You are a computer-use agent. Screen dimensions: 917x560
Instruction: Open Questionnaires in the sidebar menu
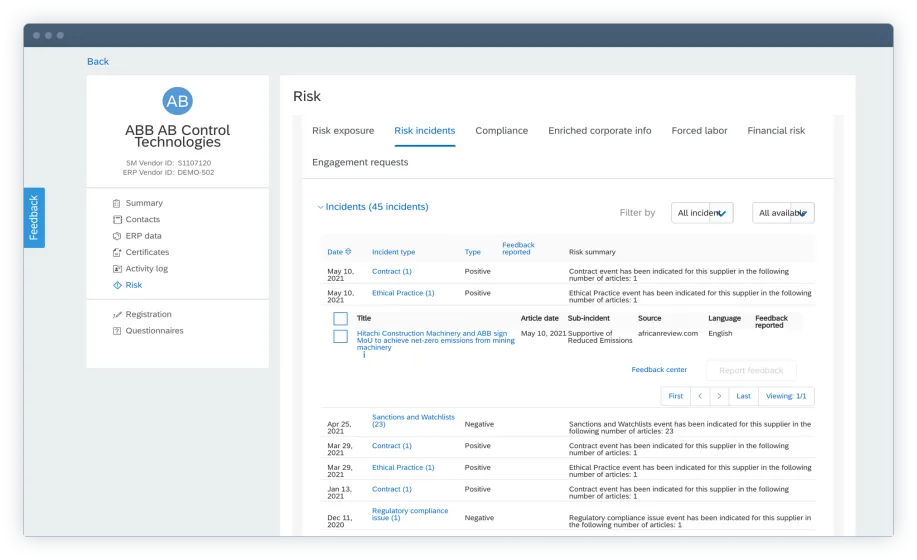coord(154,331)
